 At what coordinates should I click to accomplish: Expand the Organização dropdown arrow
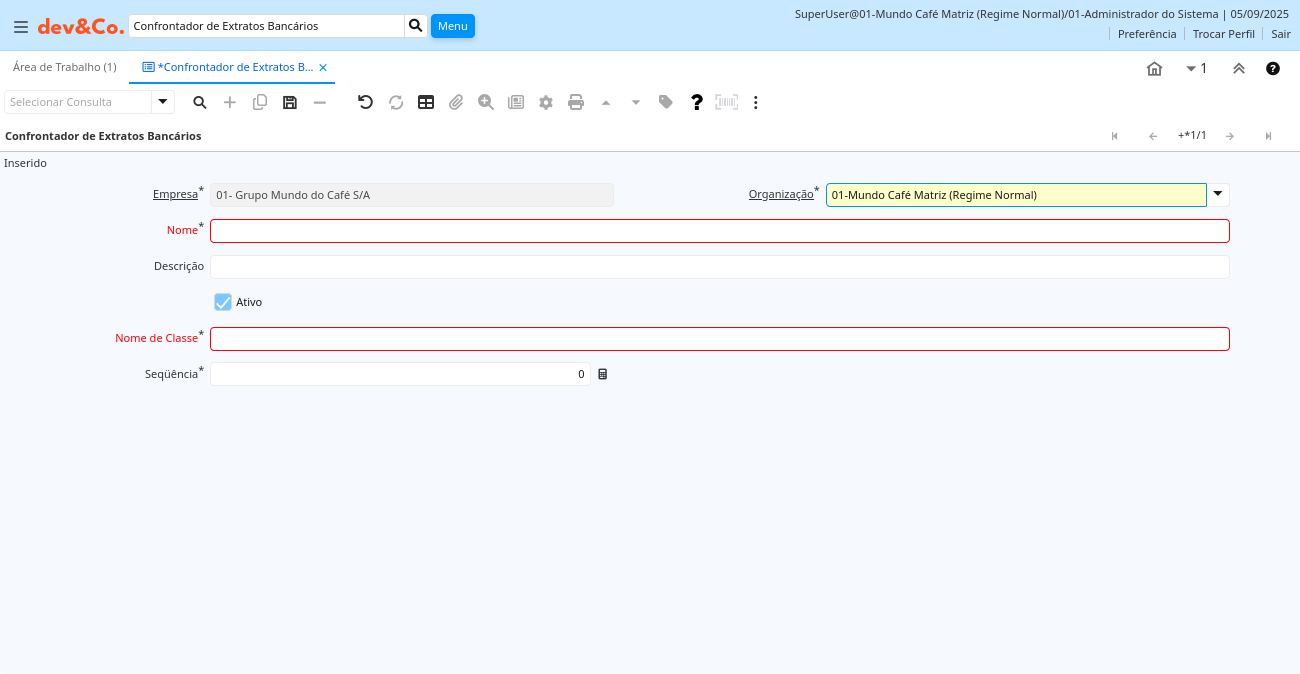click(x=1218, y=195)
